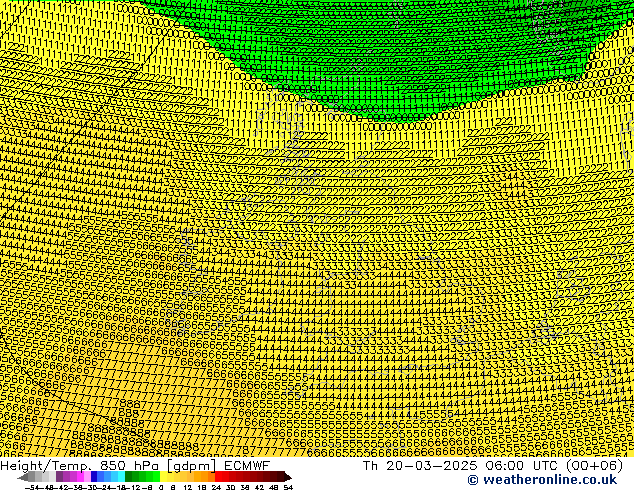Click the yellow swatch in the temperature legend
The height and width of the screenshot is (490, 634).
pyautogui.click(x=163, y=476)
